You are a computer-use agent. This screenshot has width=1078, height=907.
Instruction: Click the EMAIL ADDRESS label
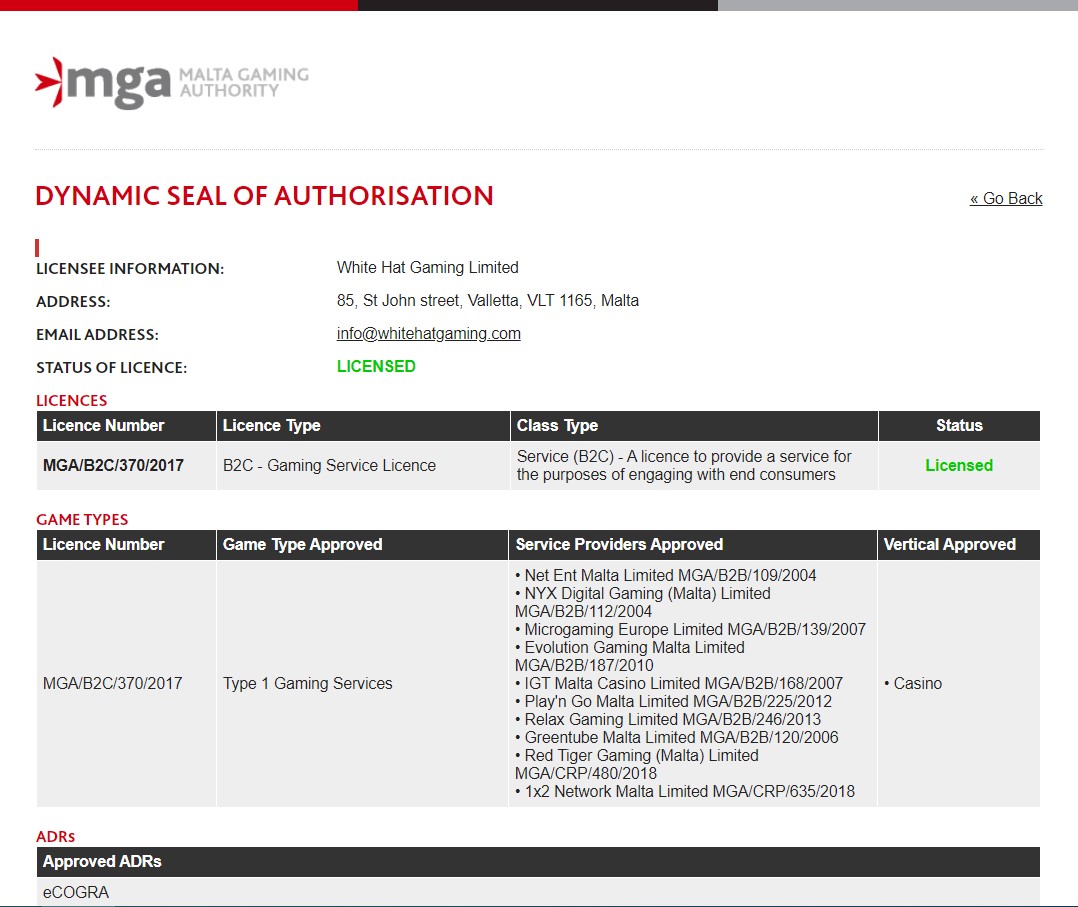[97, 335]
